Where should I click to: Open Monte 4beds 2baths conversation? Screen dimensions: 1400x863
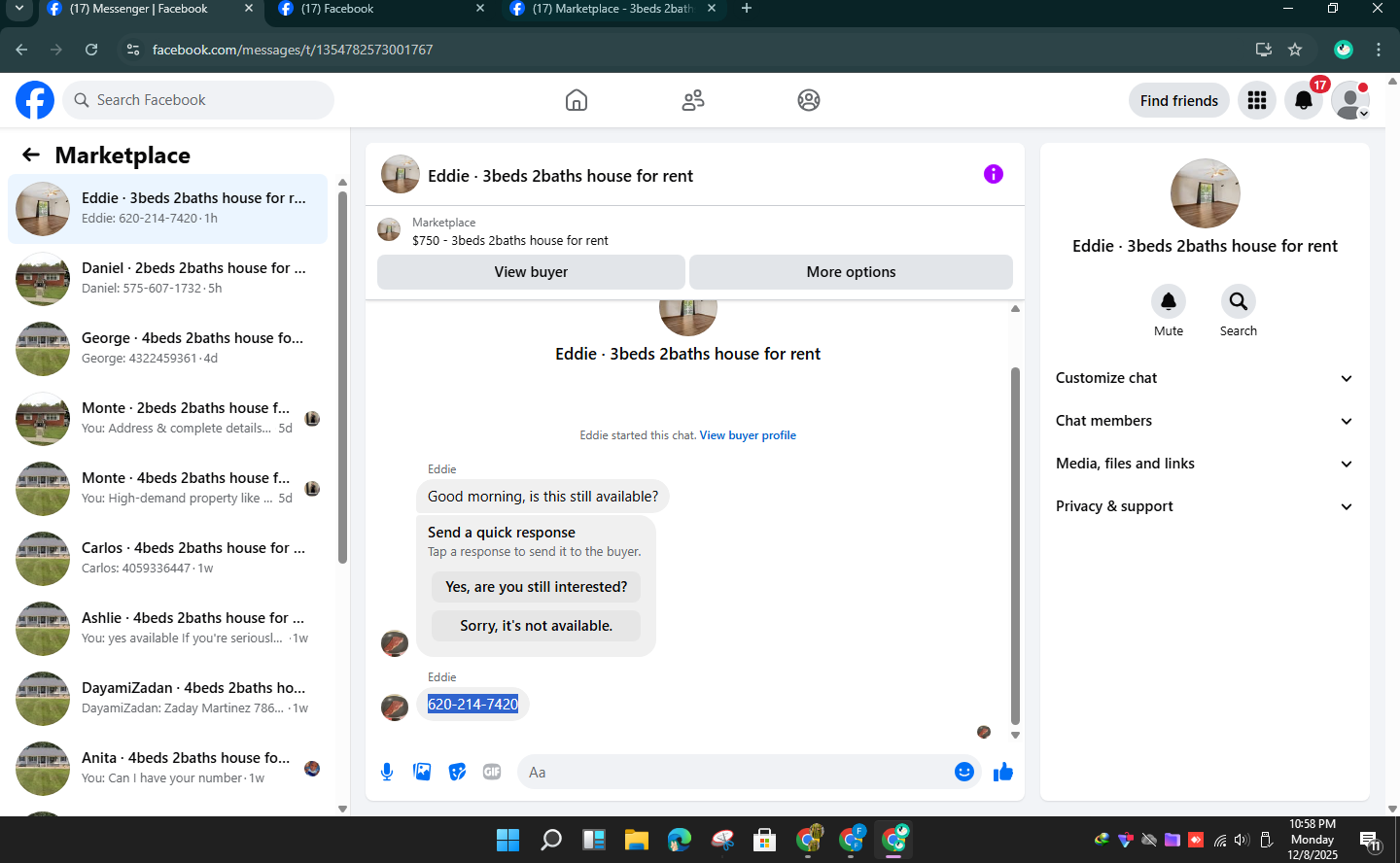click(x=167, y=489)
